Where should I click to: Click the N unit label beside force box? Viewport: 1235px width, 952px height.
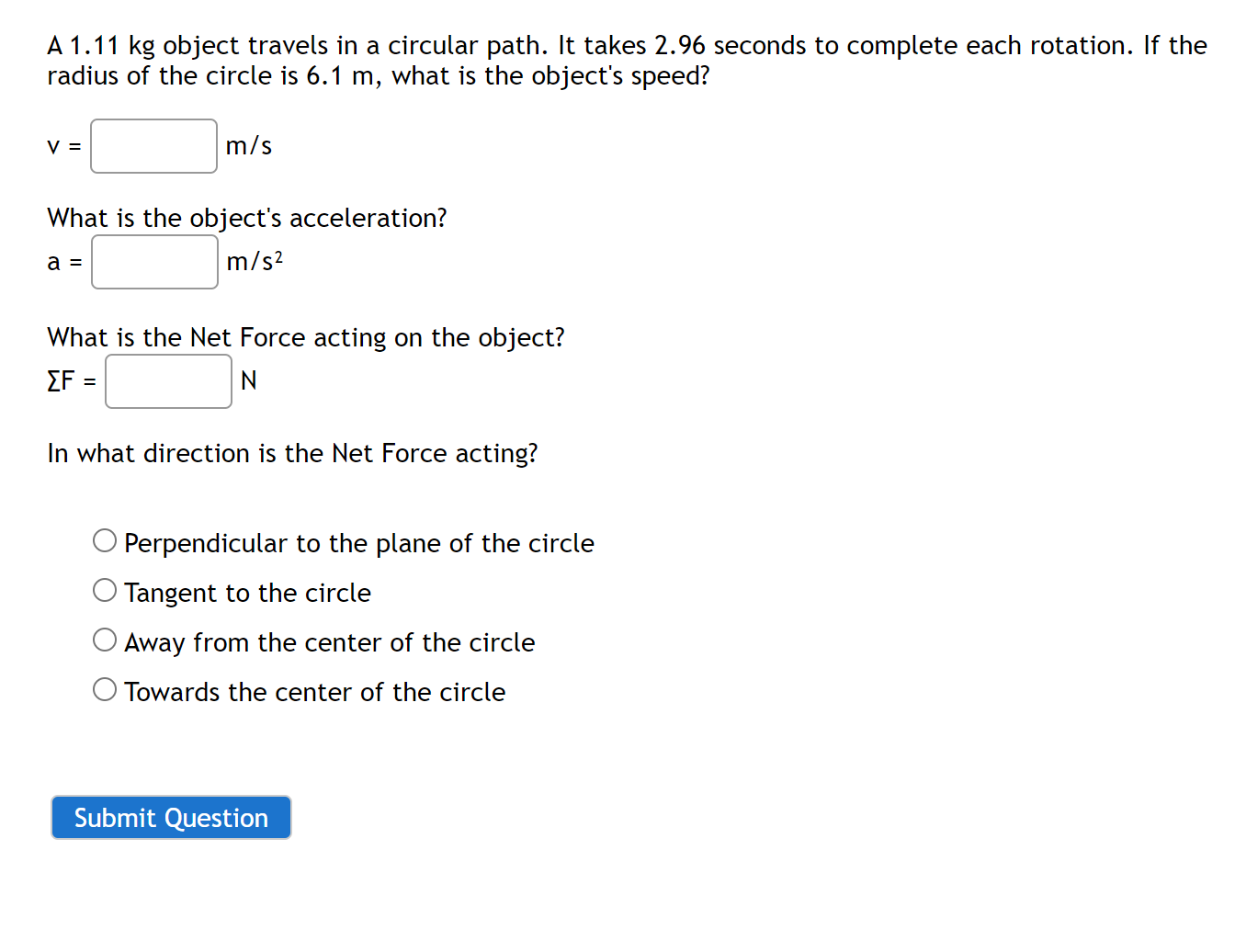tap(248, 380)
